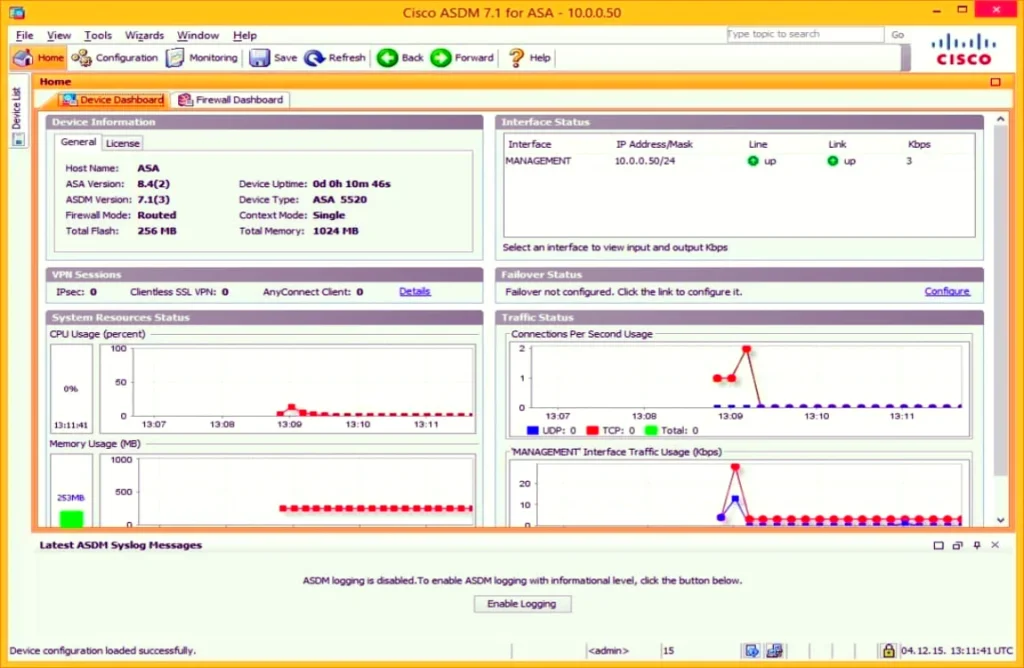Click the first status bar connection icon
The width and height of the screenshot is (1024, 668).
pos(752,650)
